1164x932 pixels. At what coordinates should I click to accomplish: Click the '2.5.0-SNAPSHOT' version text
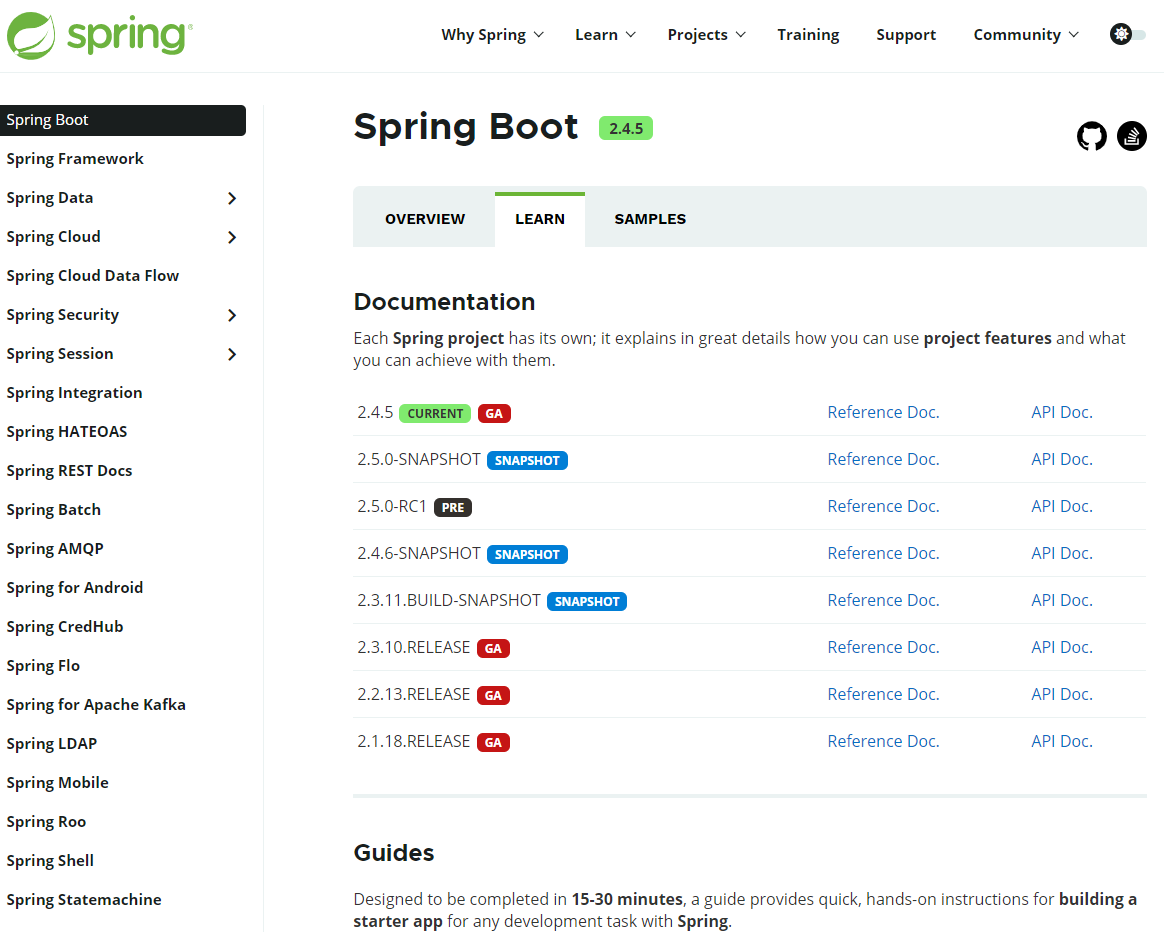(x=419, y=460)
